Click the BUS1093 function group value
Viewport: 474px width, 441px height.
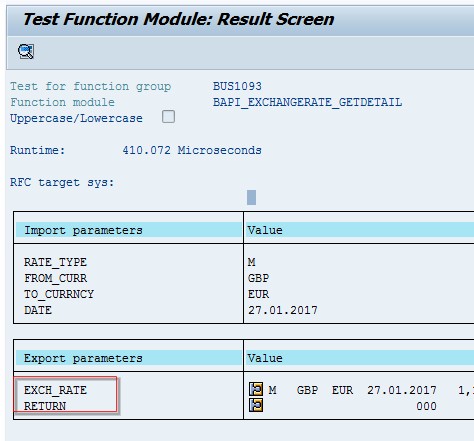[x=237, y=86]
